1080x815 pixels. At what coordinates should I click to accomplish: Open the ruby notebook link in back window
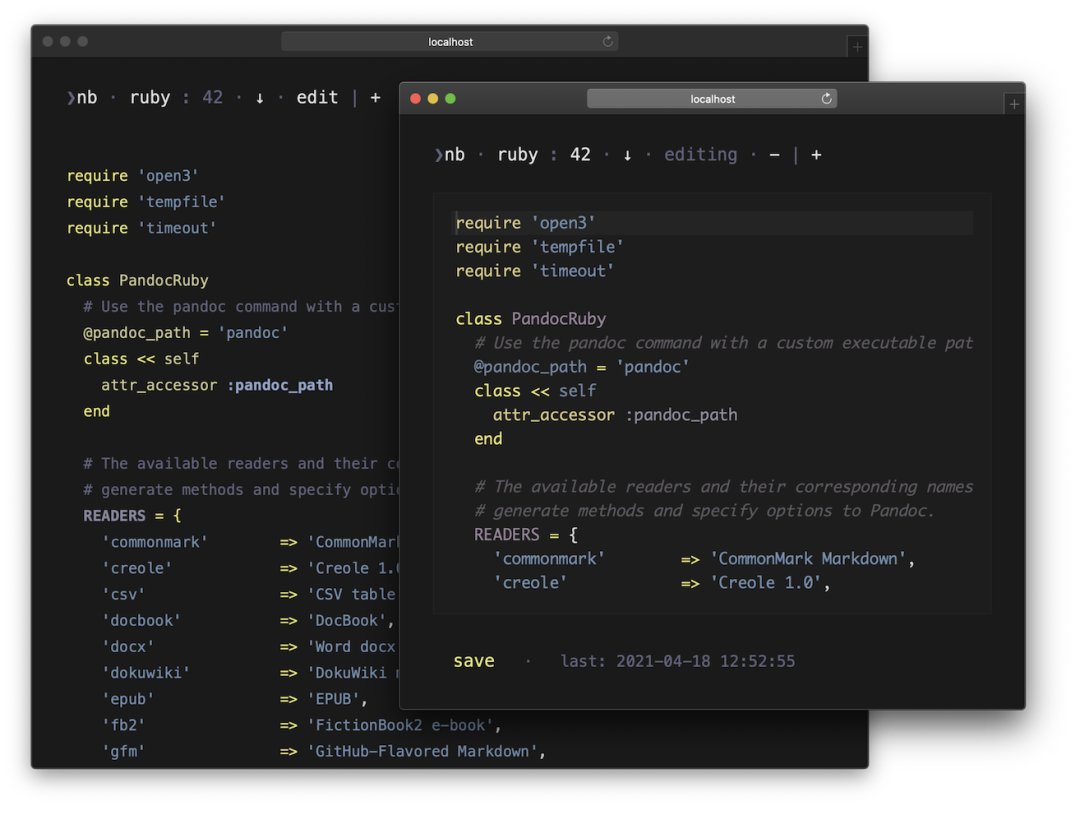[x=149, y=98]
